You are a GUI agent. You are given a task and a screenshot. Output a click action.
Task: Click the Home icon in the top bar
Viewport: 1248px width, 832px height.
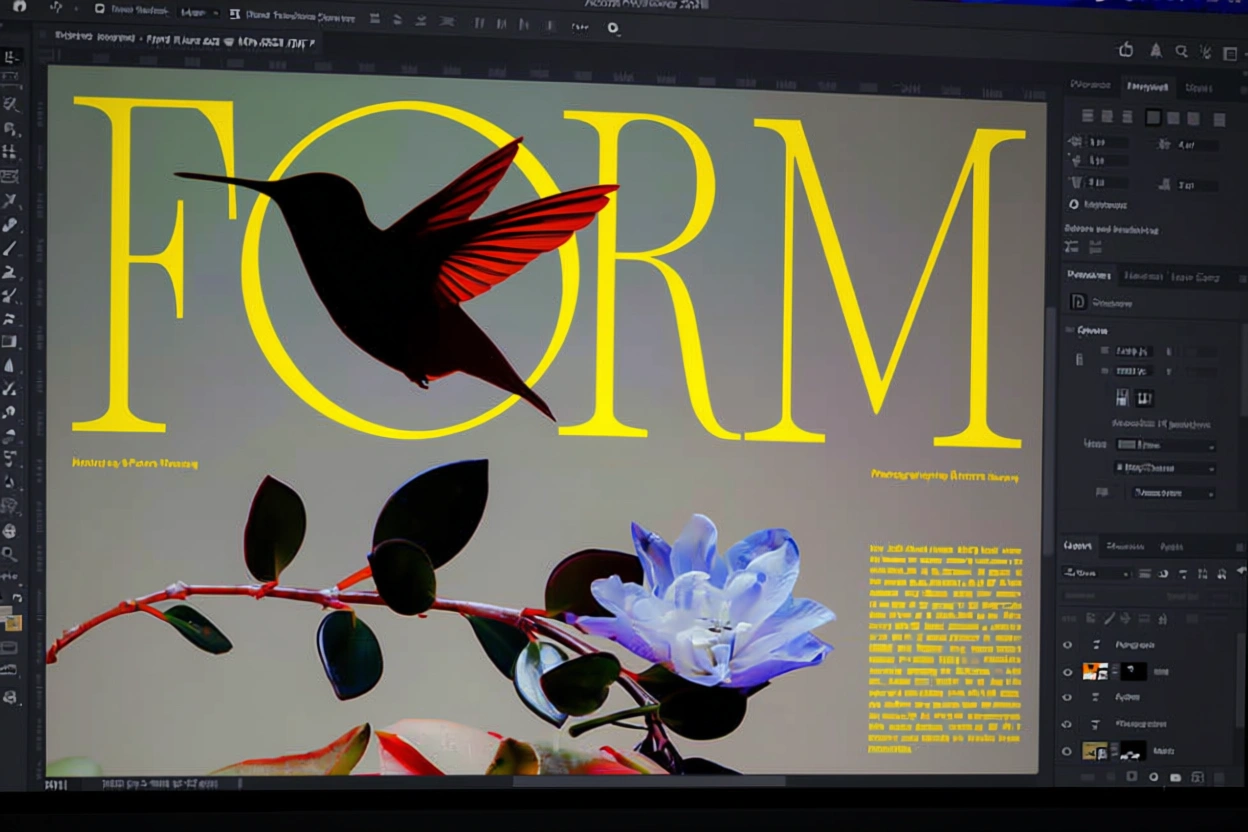coord(19,7)
